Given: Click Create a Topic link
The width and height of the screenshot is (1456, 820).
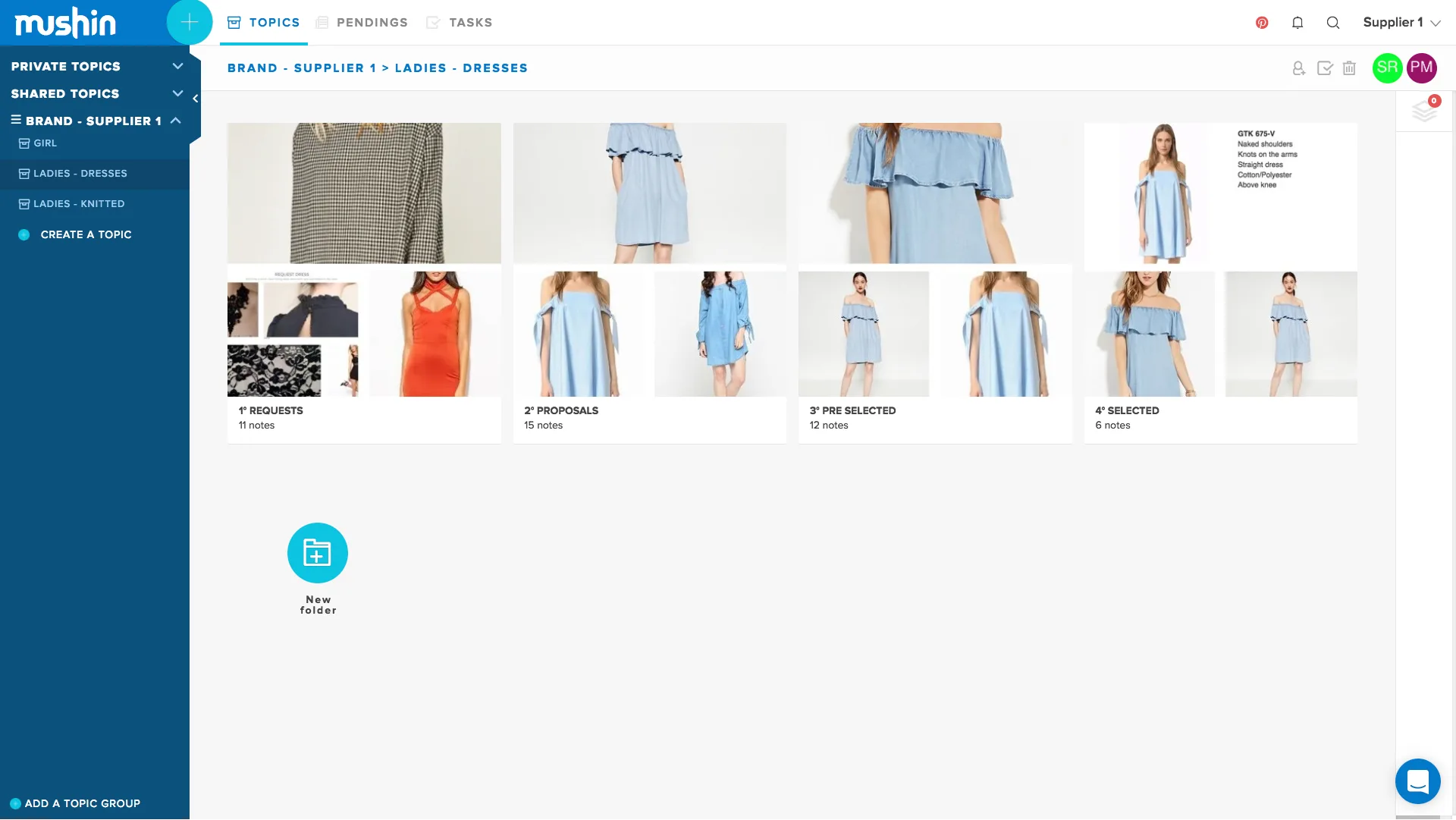Looking at the screenshot, I should pyautogui.click(x=86, y=235).
